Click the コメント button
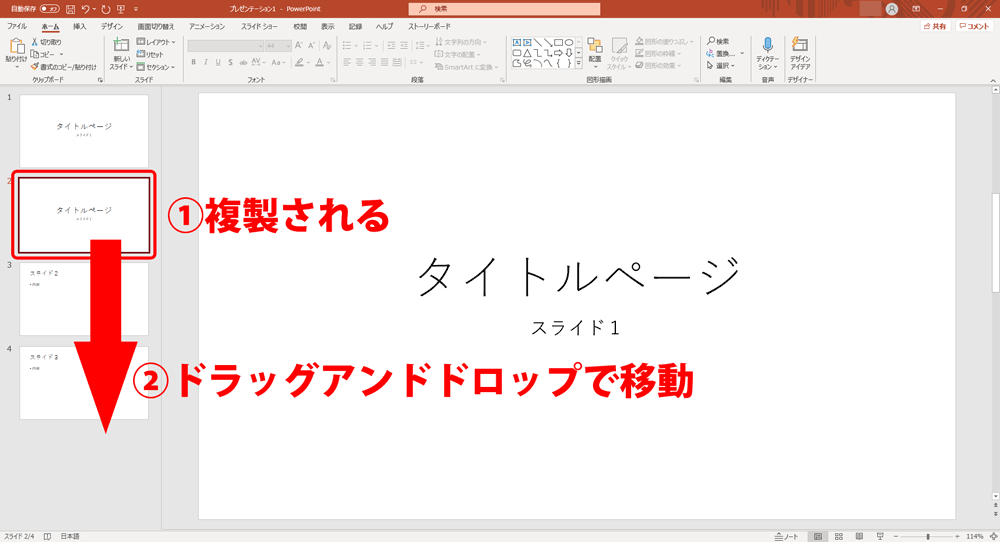Viewport: 1000px width, 542px height. point(974,27)
